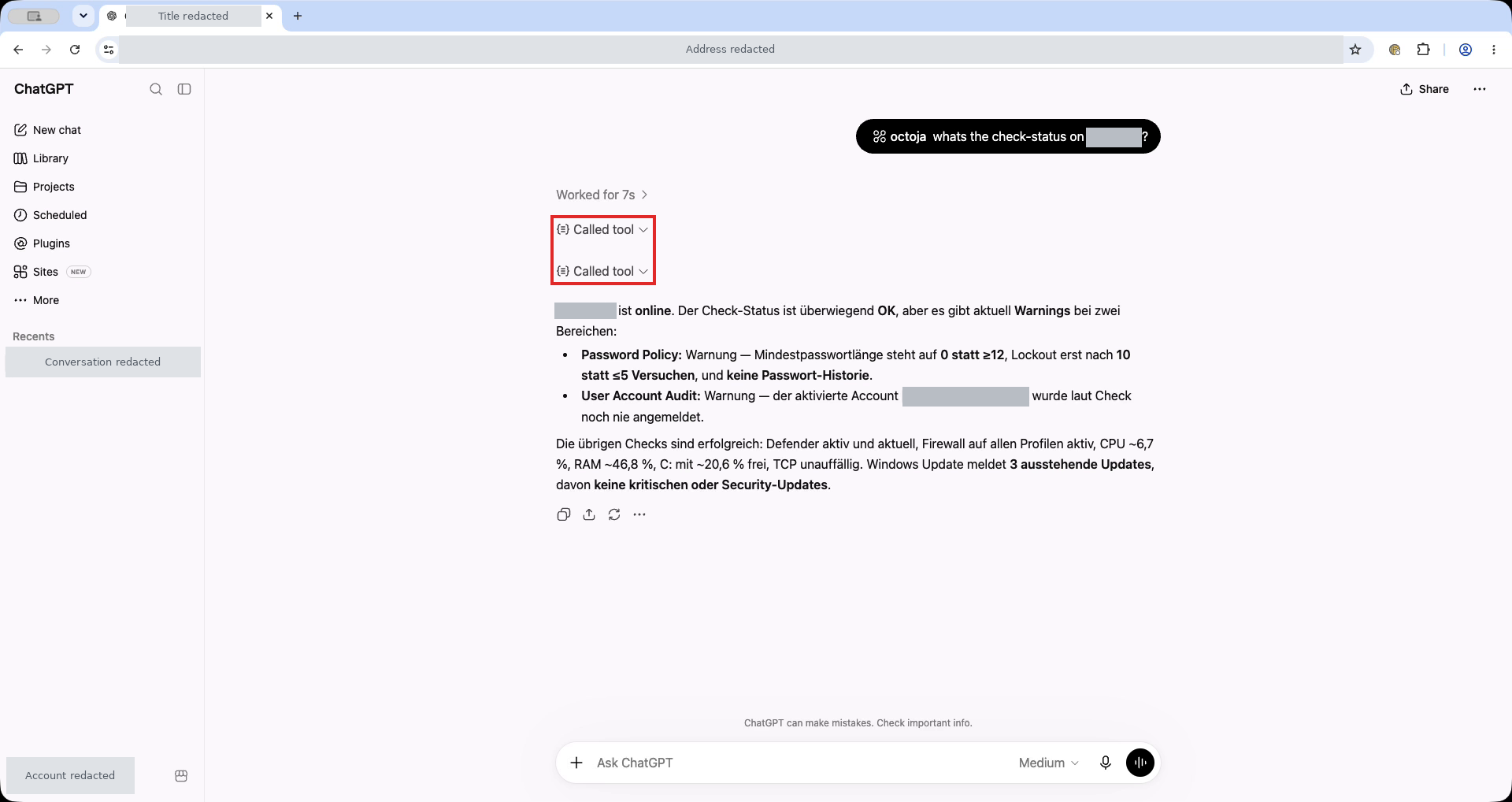Click the window control pill at top left
Image resolution: width=1512 pixels, height=802 pixels.
[34, 16]
